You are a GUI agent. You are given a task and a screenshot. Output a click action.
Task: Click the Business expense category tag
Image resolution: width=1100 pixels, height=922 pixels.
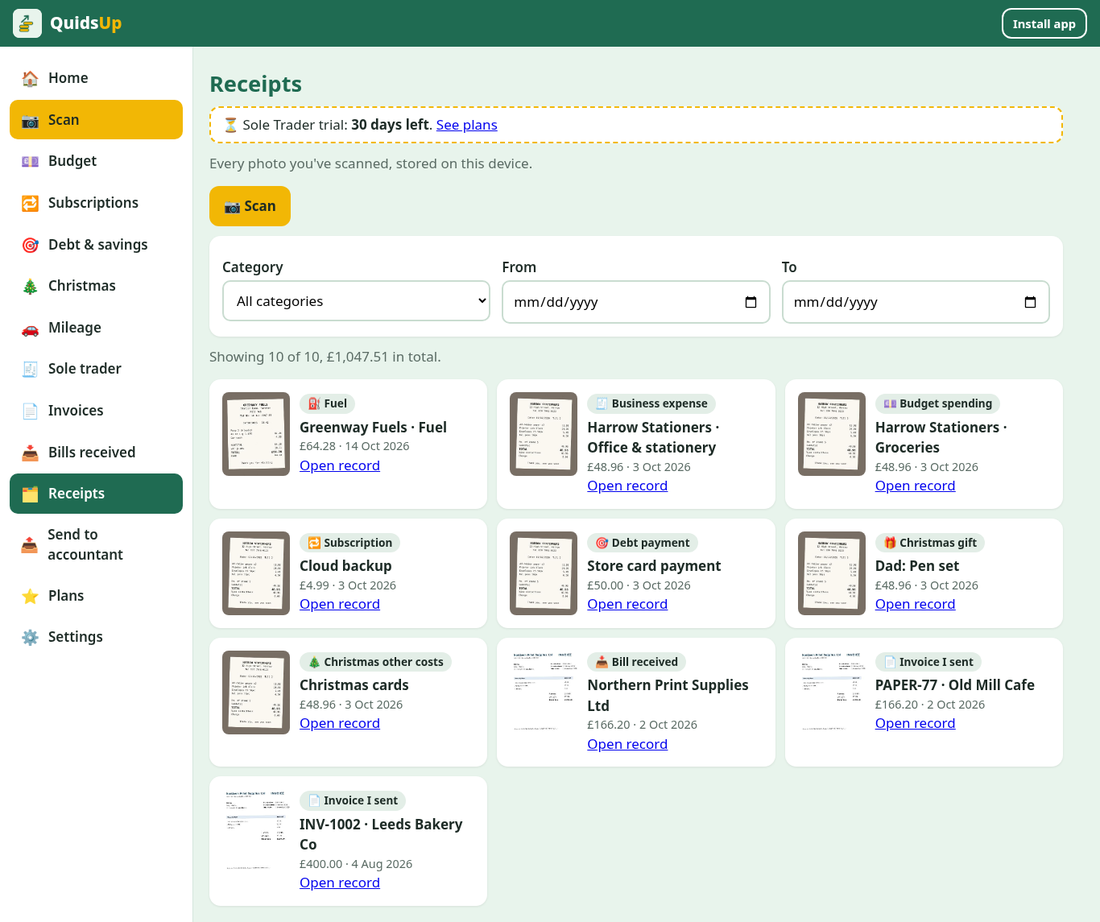[652, 403]
